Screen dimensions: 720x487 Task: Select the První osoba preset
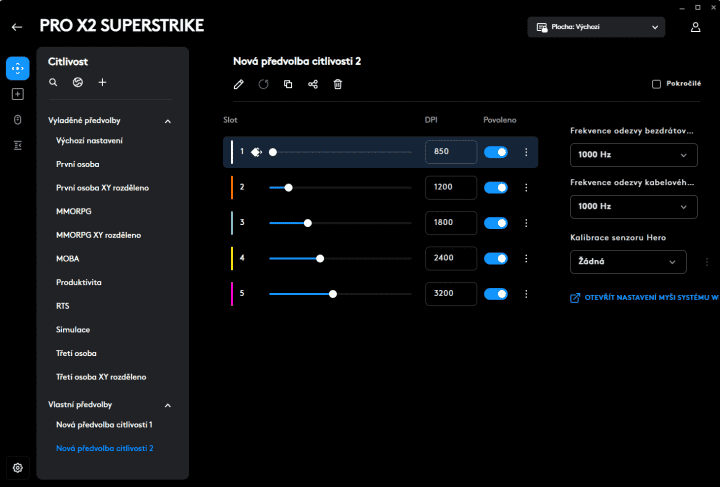click(x=78, y=164)
